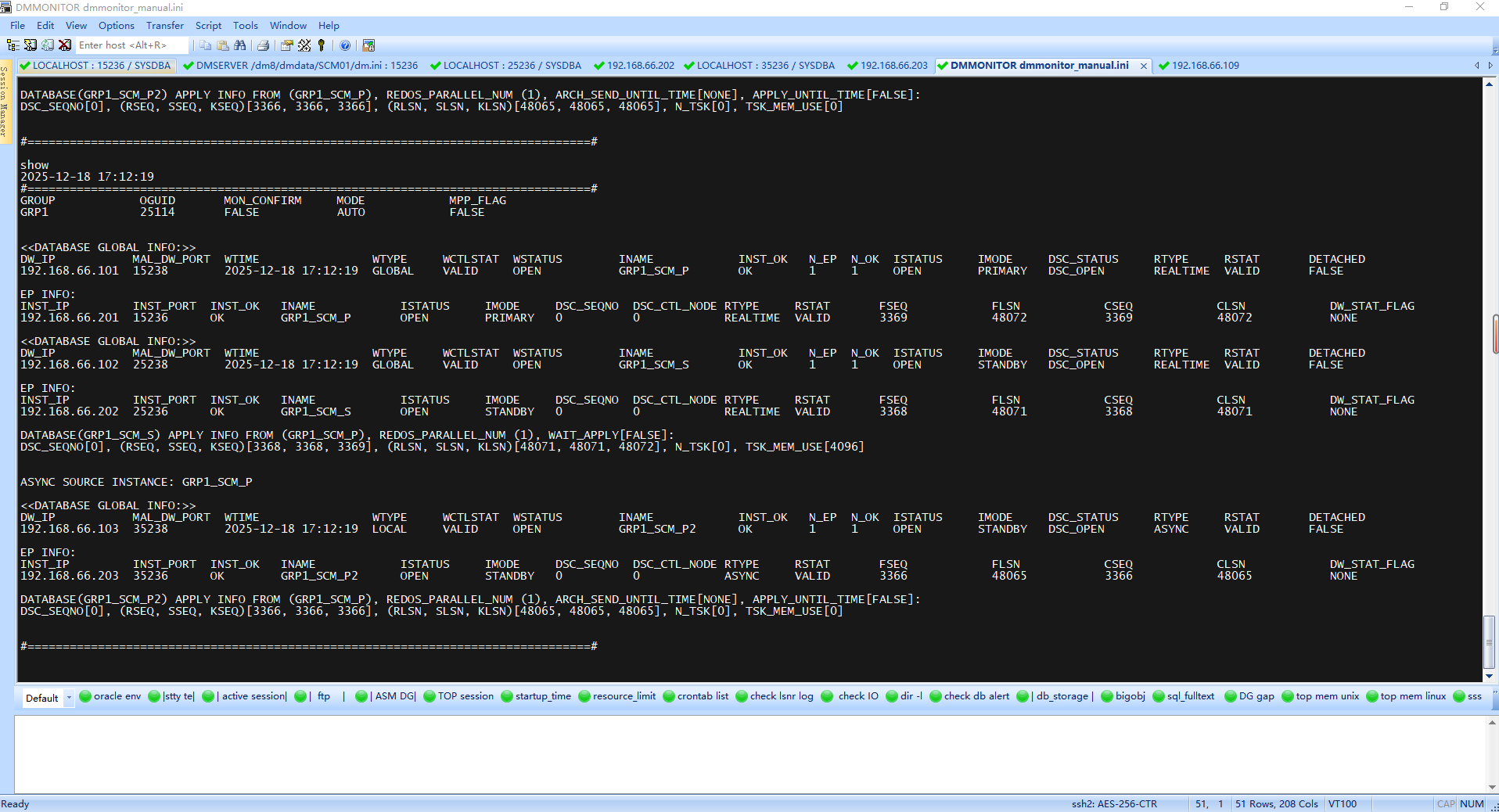Image resolution: width=1499 pixels, height=812 pixels.
Task: Switch to LOCALHOST : 35236 / SYSDBA tab
Action: 760,66
